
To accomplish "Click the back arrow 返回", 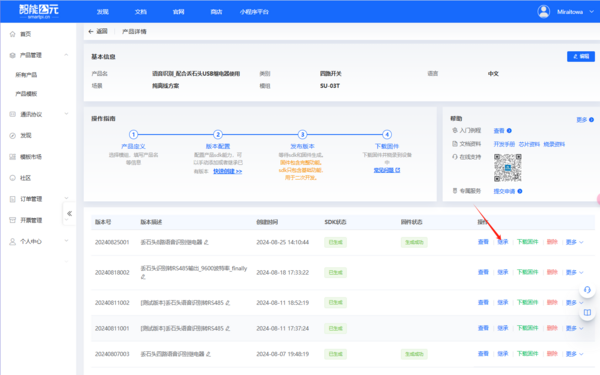I will click(x=98, y=31).
